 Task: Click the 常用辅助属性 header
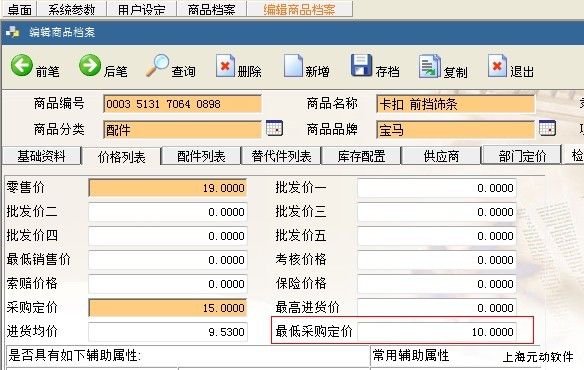coord(411,355)
